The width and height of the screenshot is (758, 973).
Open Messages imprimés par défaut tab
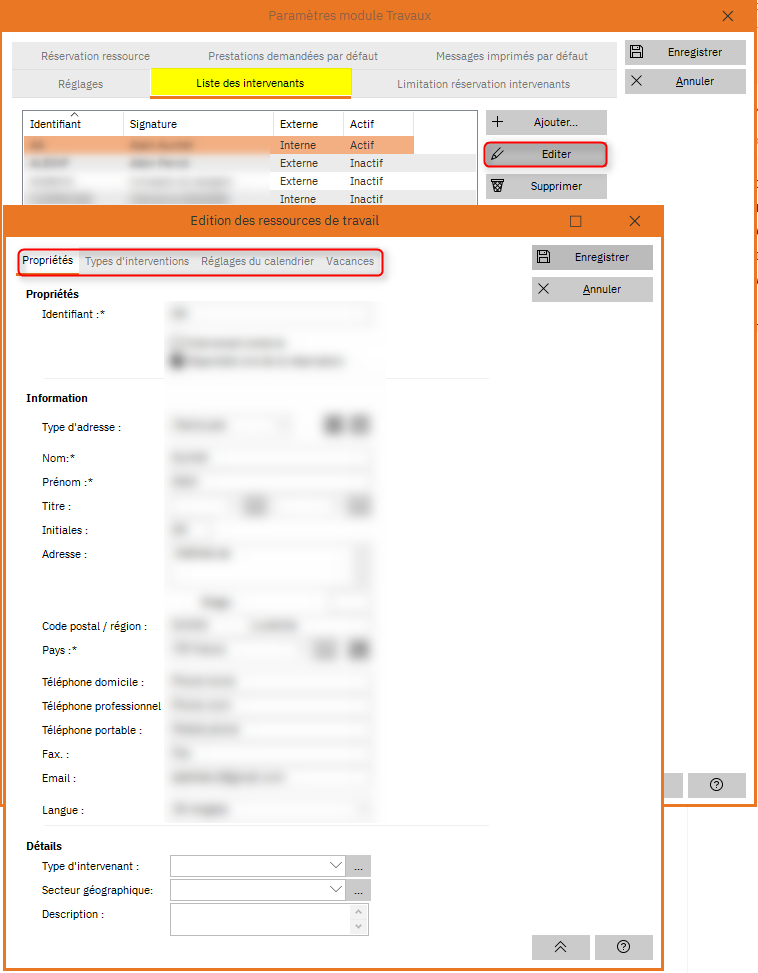click(x=512, y=56)
